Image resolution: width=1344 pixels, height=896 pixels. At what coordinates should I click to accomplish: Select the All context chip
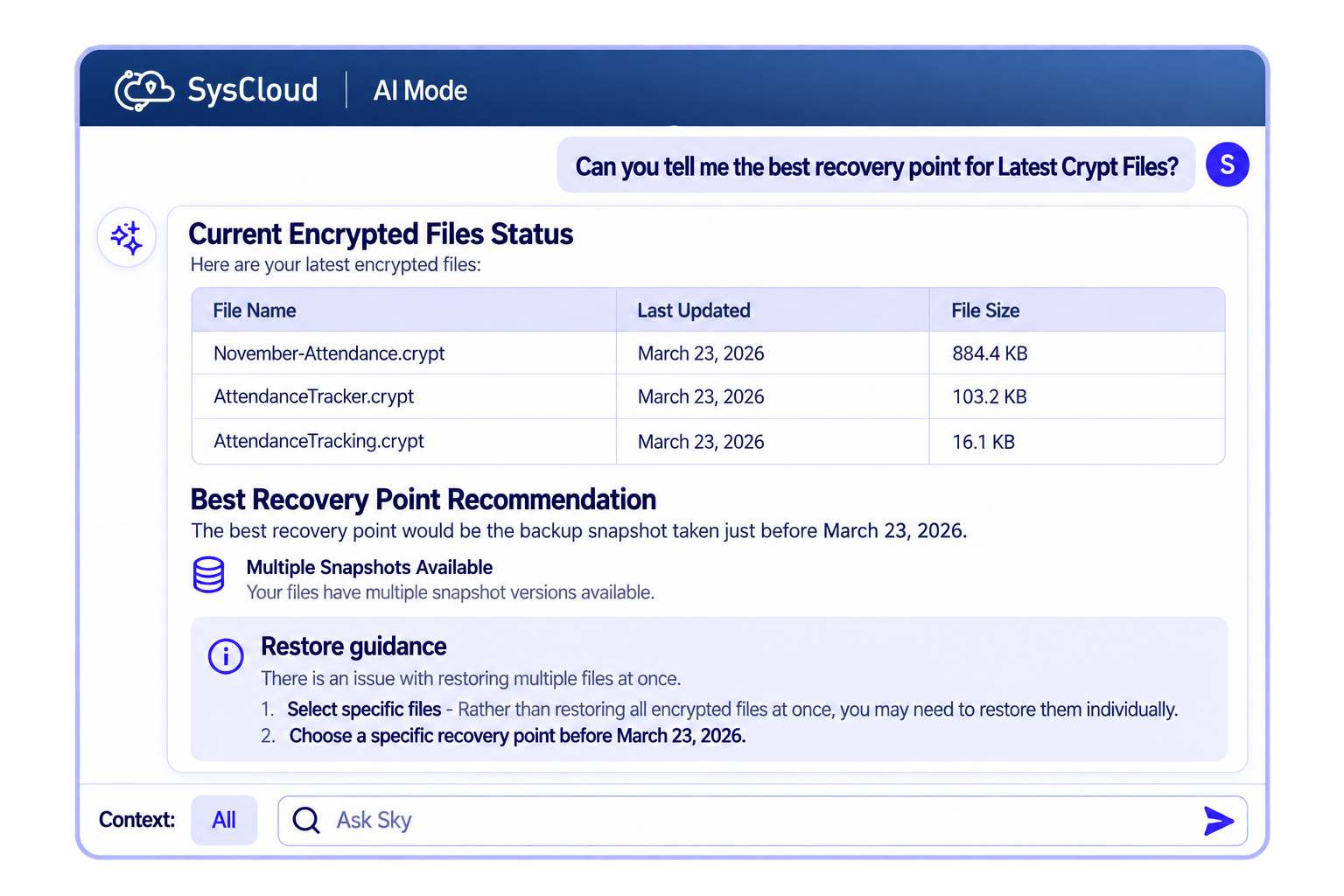coord(224,820)
